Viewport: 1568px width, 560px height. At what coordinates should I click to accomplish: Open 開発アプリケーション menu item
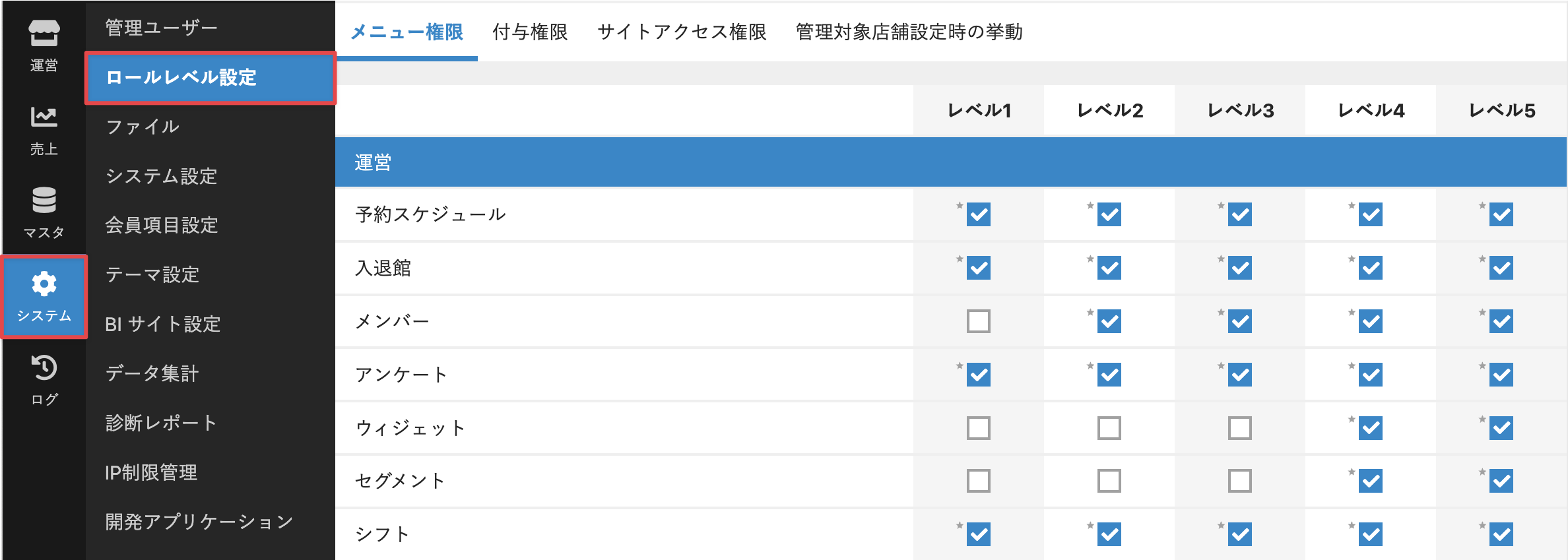[199, 522]
